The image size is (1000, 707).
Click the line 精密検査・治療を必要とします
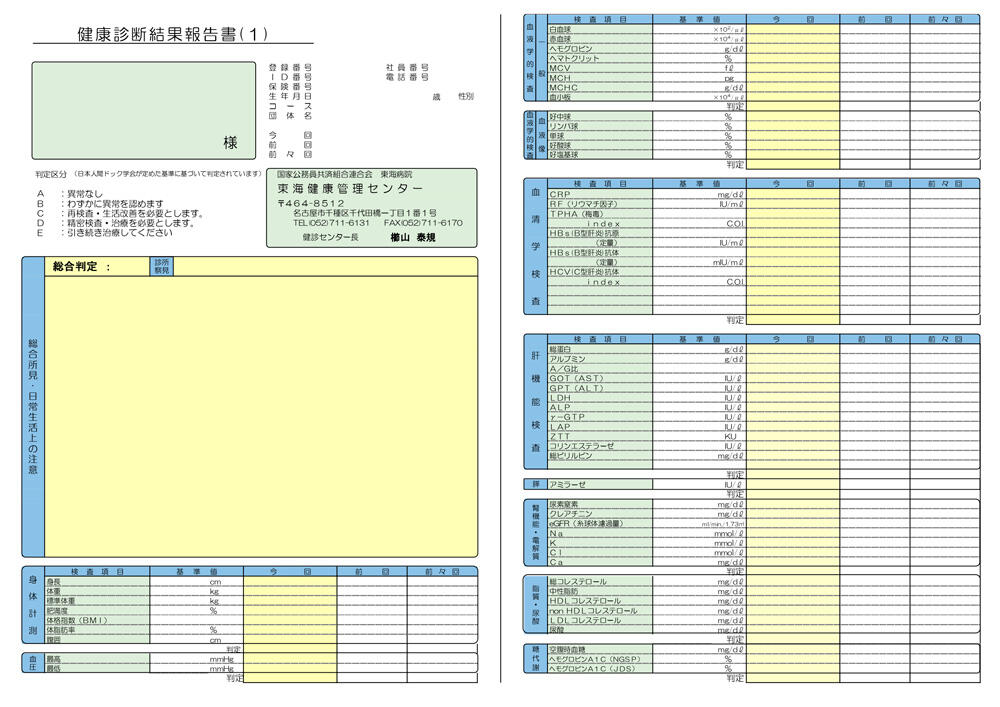pyautogui.click(x=131, y=223)
